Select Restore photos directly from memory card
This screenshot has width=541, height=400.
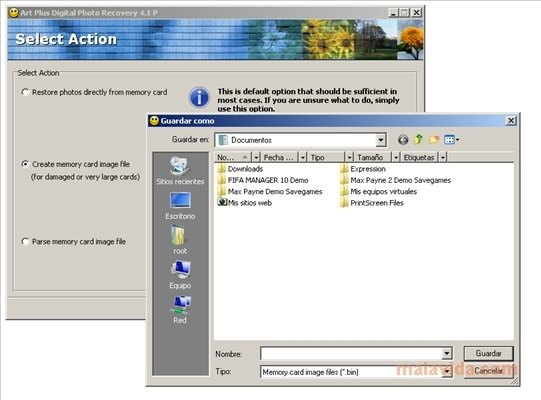pyautogui.click(x=95, y=92)
